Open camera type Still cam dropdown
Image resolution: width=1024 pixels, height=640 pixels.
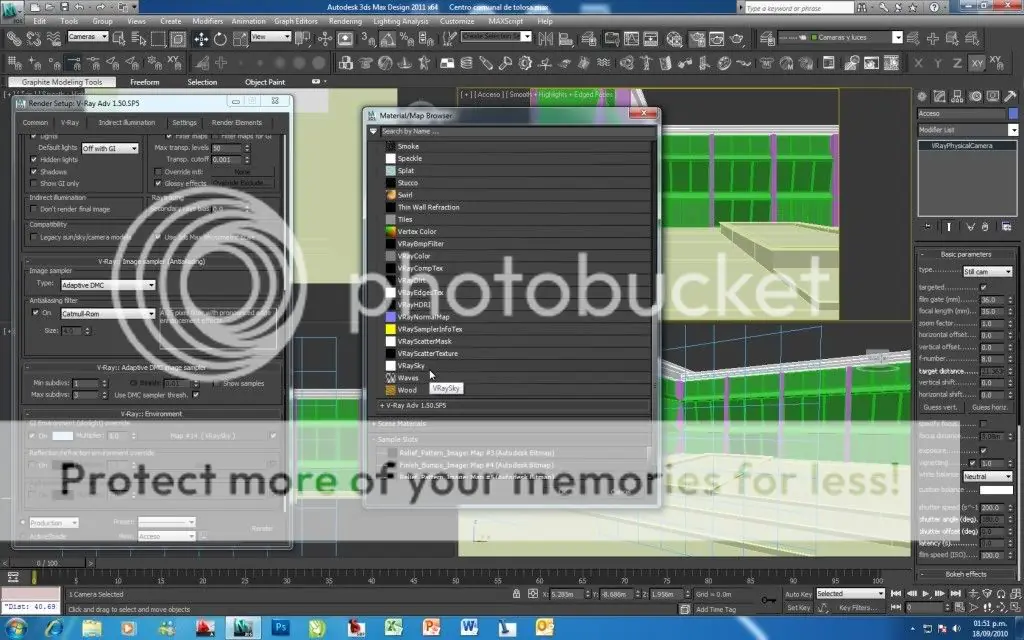pos(987,271)
